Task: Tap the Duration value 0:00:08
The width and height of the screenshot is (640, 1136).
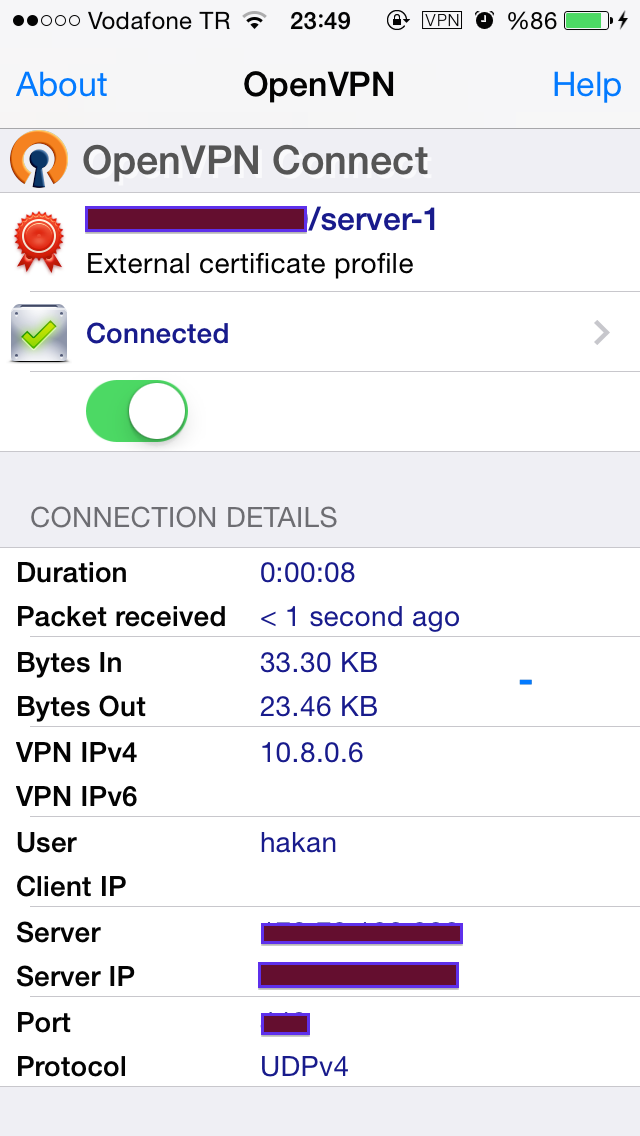Action: click(307, 573)
